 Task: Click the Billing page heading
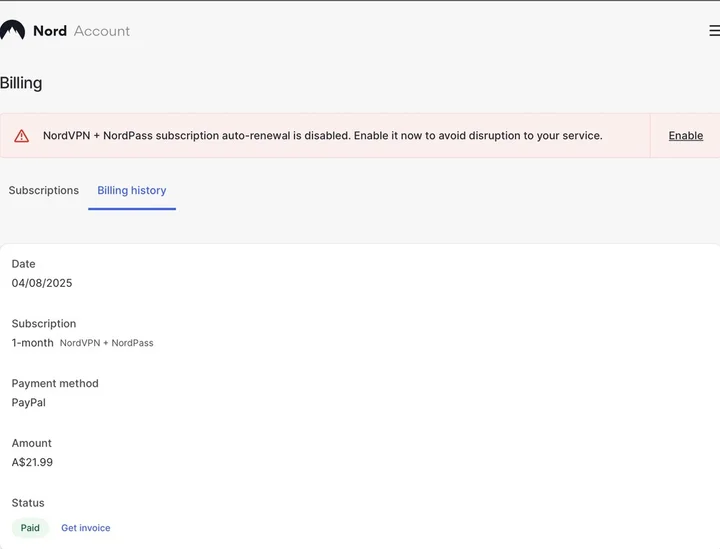21,83
